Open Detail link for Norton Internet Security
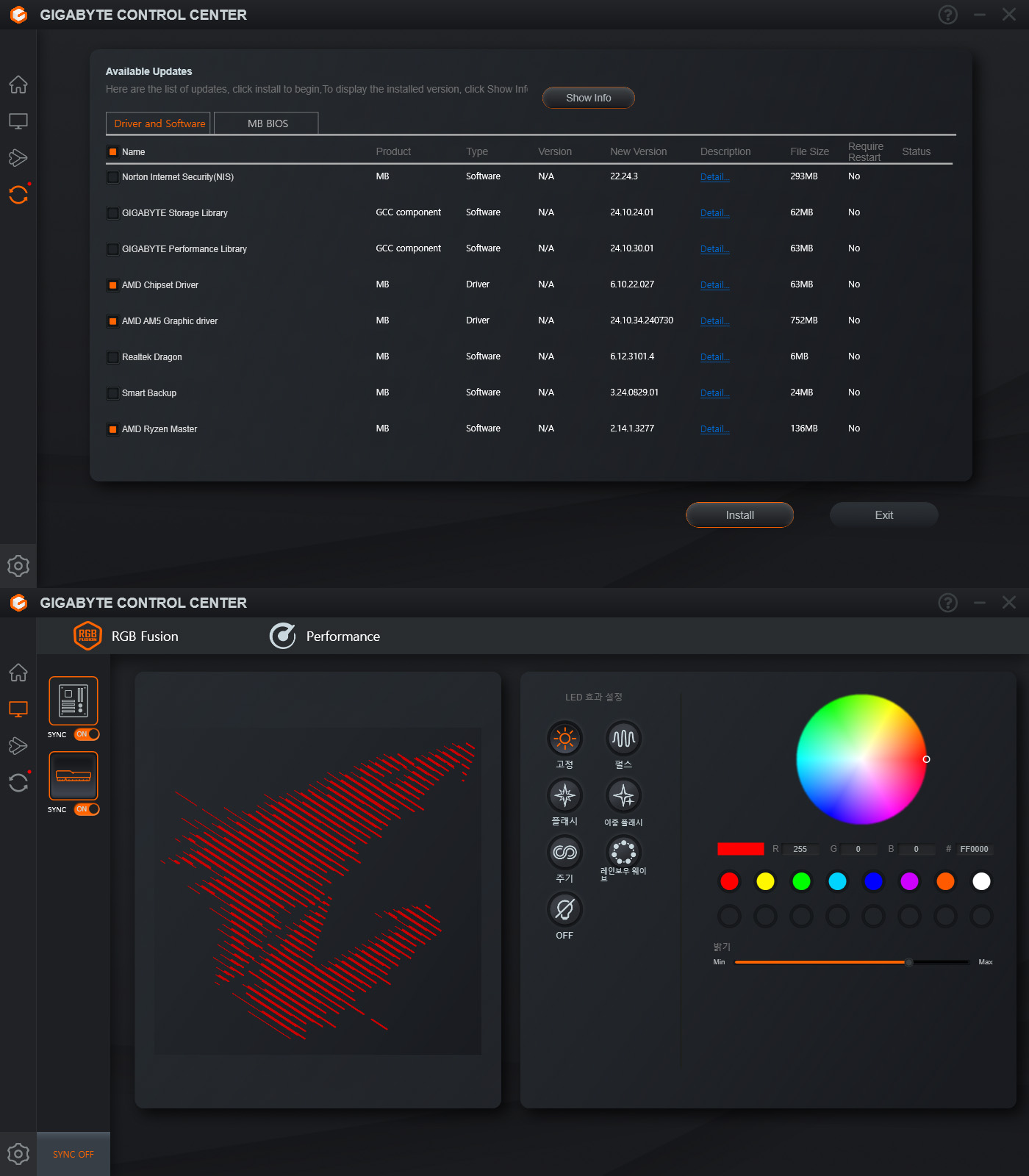 coord(714,177)
